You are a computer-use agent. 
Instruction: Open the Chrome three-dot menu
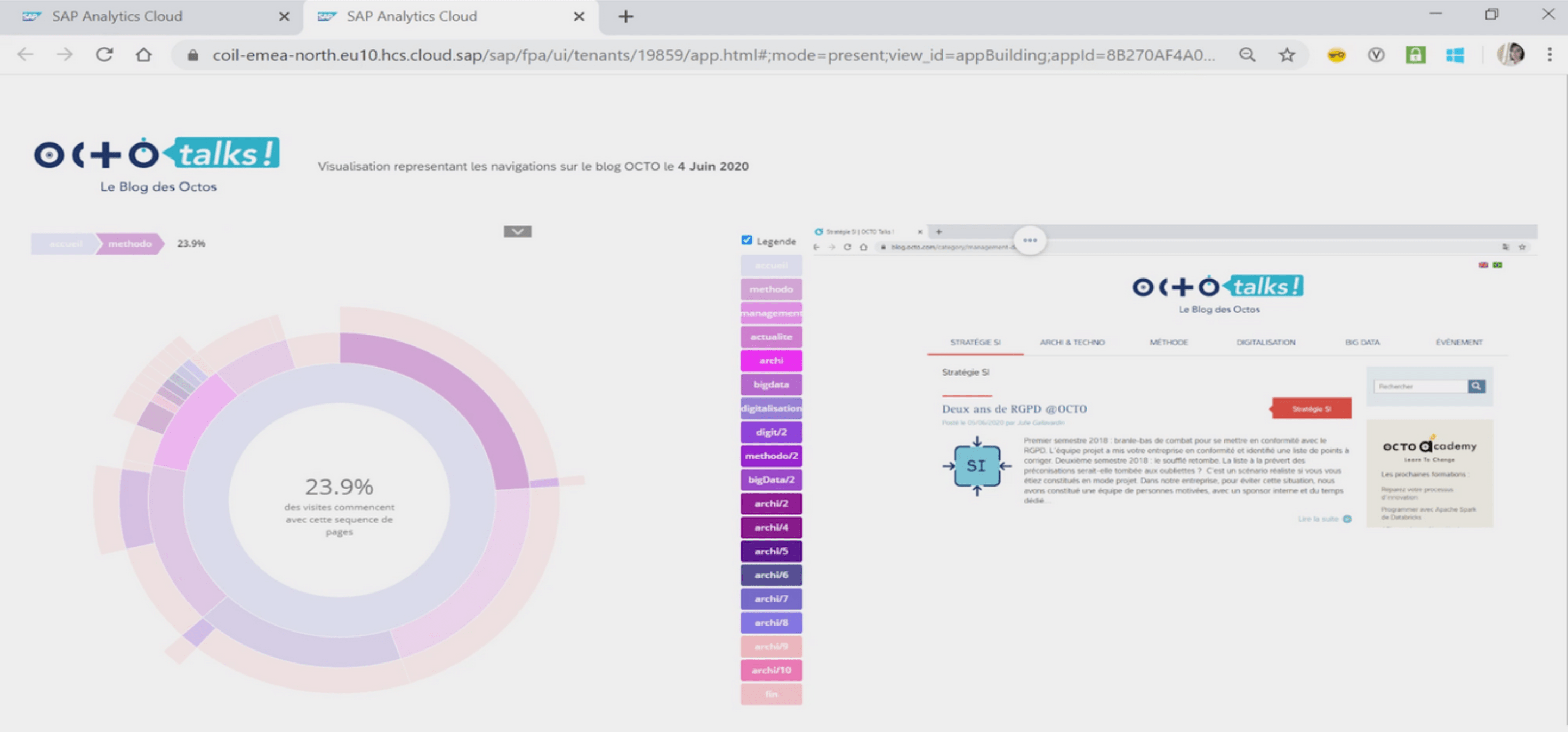pyautogui.click(x=1549, y=55)
